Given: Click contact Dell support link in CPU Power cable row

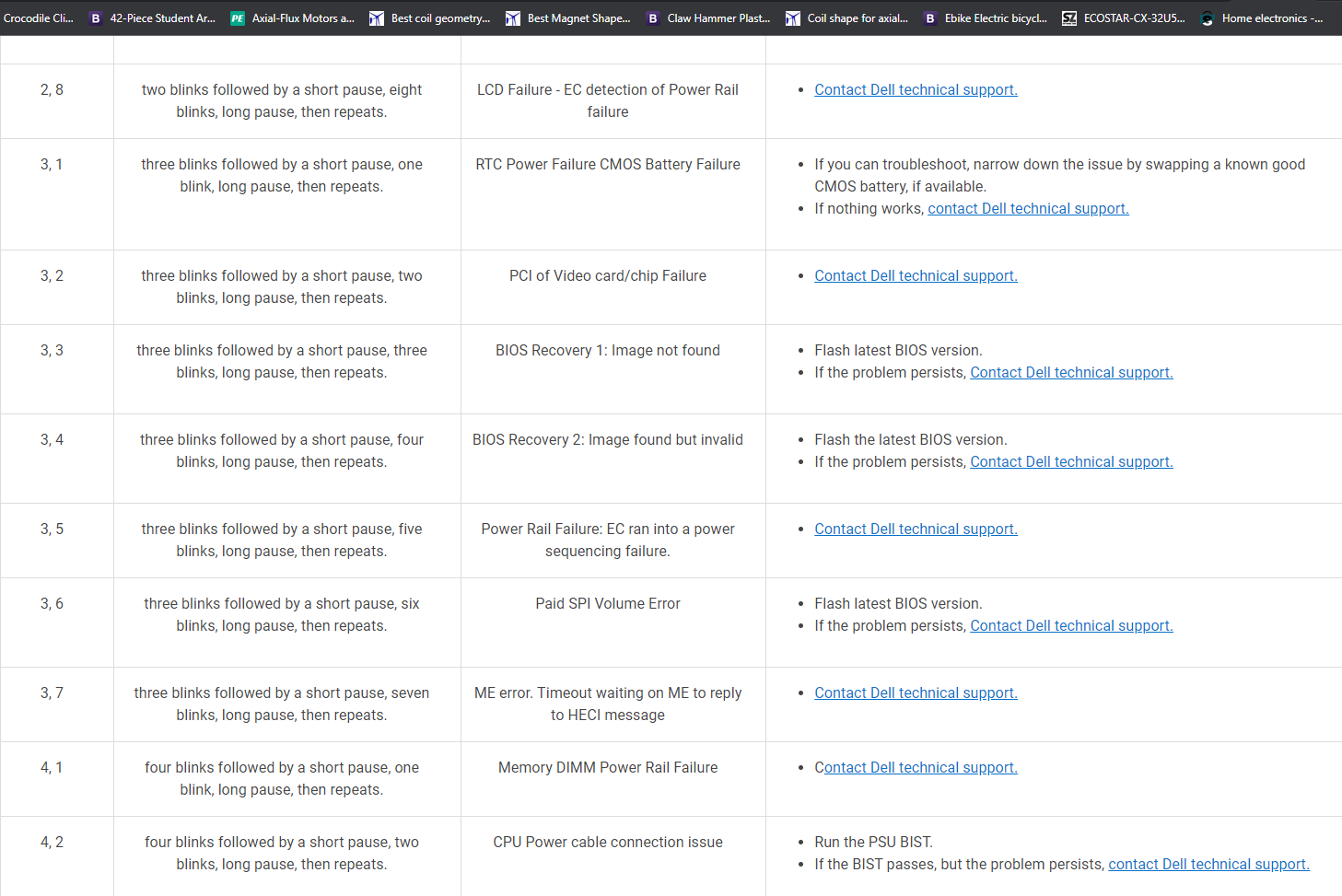Looking at the screenshot, I should (1208, 864).
